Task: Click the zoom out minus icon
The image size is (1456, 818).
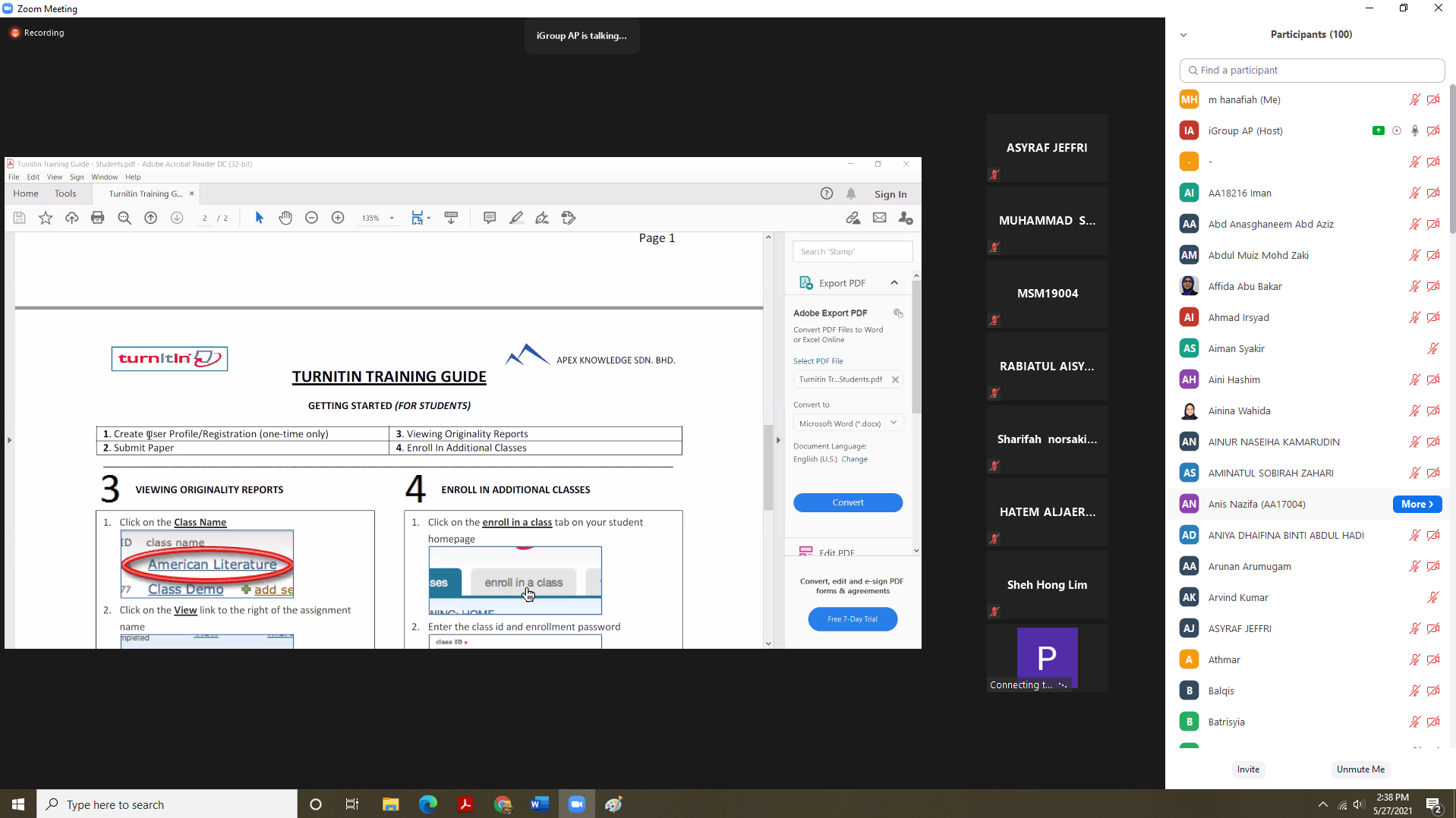Action: pos(311,218)
